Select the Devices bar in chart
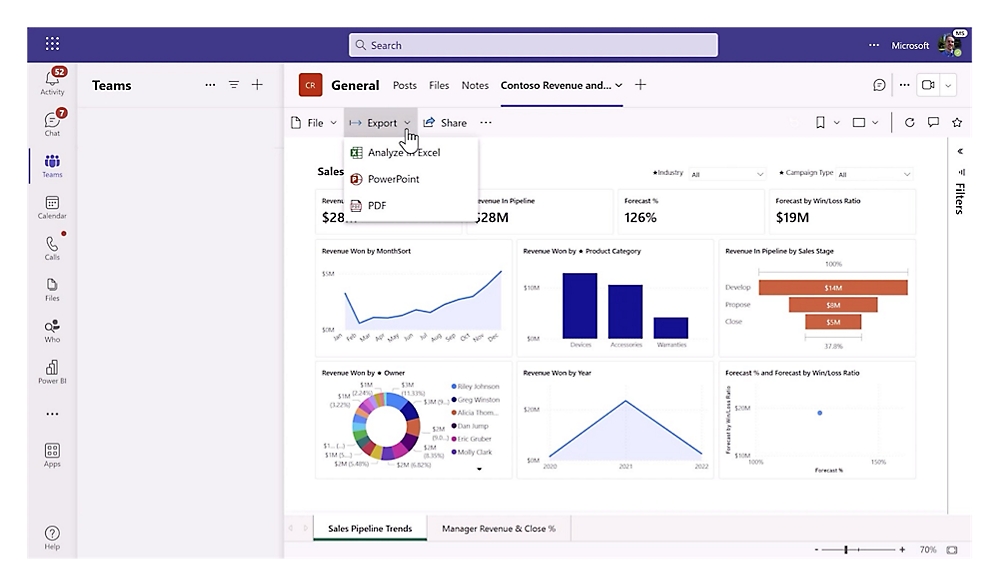1000x586 pixels. pos(580,305)
